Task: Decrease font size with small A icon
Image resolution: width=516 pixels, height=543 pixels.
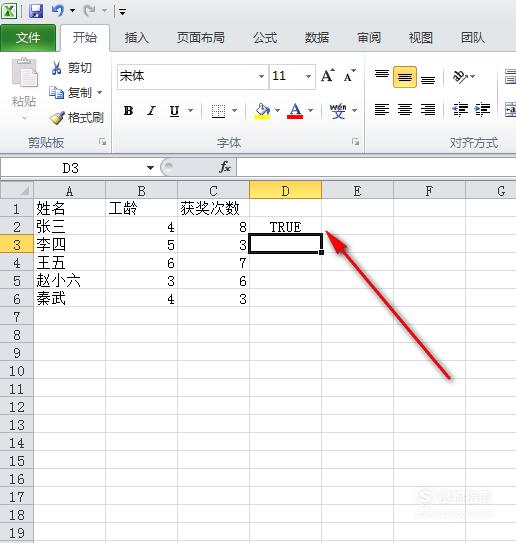Action: 349,75
